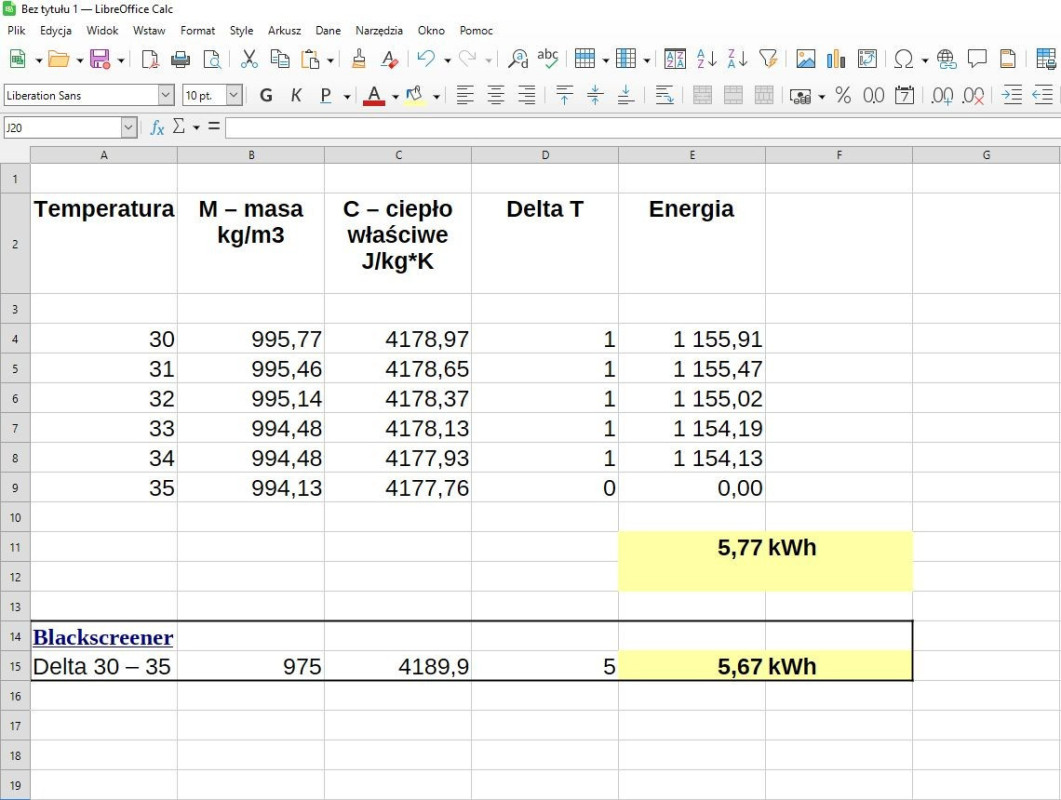Open the Name Box dropdown showing J20
The image size is (1061, 800).
(129, 127)
